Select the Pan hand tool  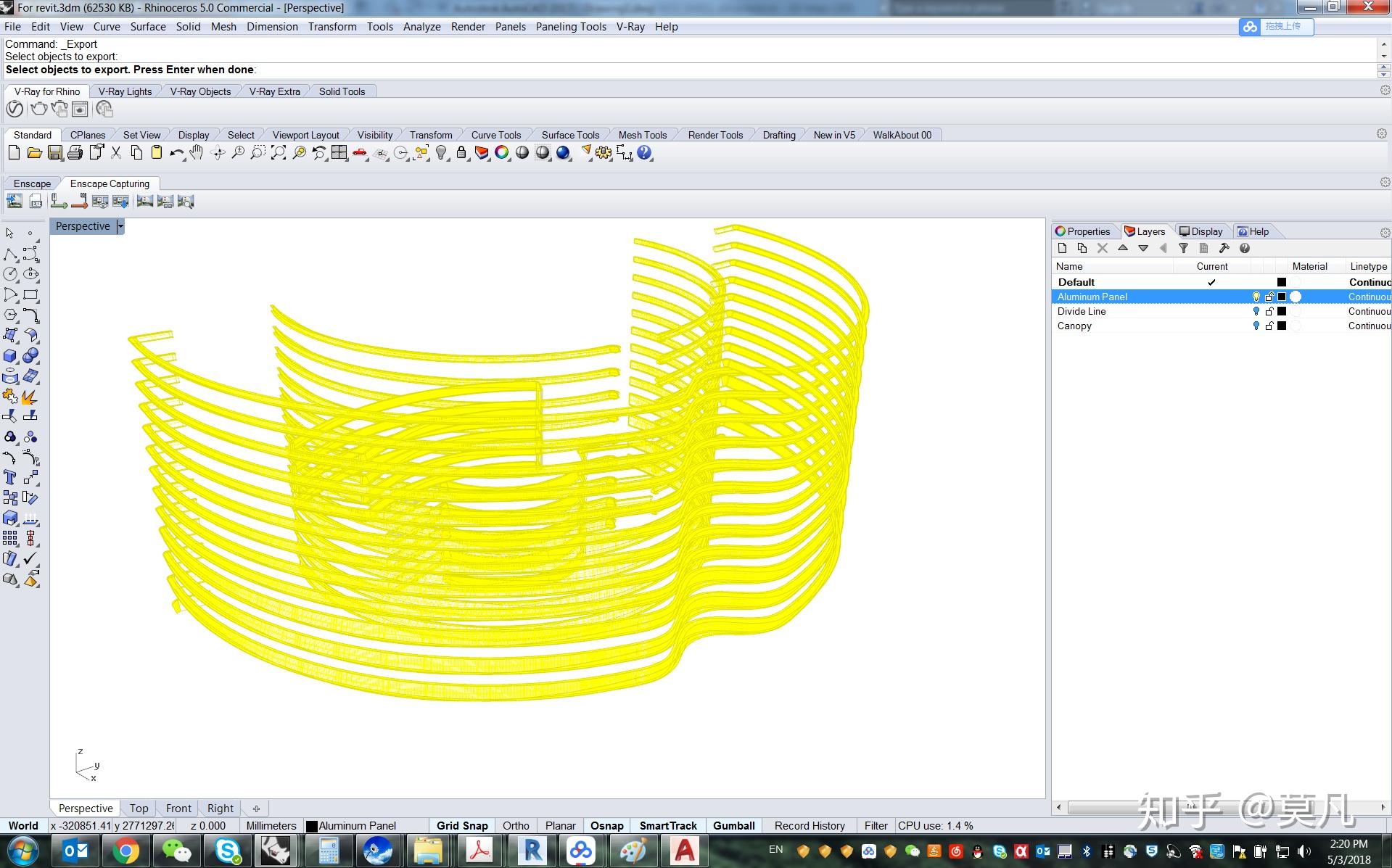(197, 153)
